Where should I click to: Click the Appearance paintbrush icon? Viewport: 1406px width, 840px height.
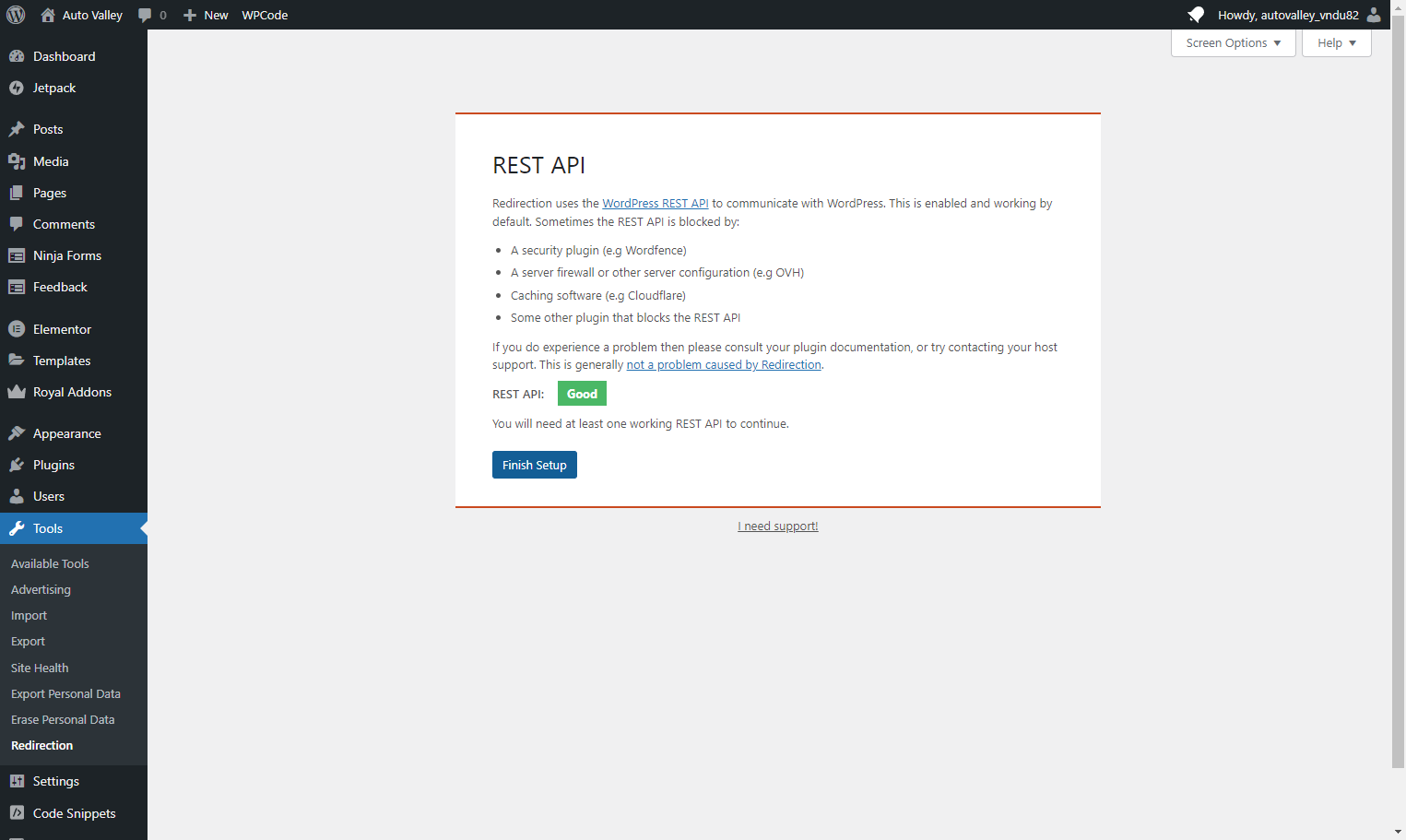[x=17, y=433]
